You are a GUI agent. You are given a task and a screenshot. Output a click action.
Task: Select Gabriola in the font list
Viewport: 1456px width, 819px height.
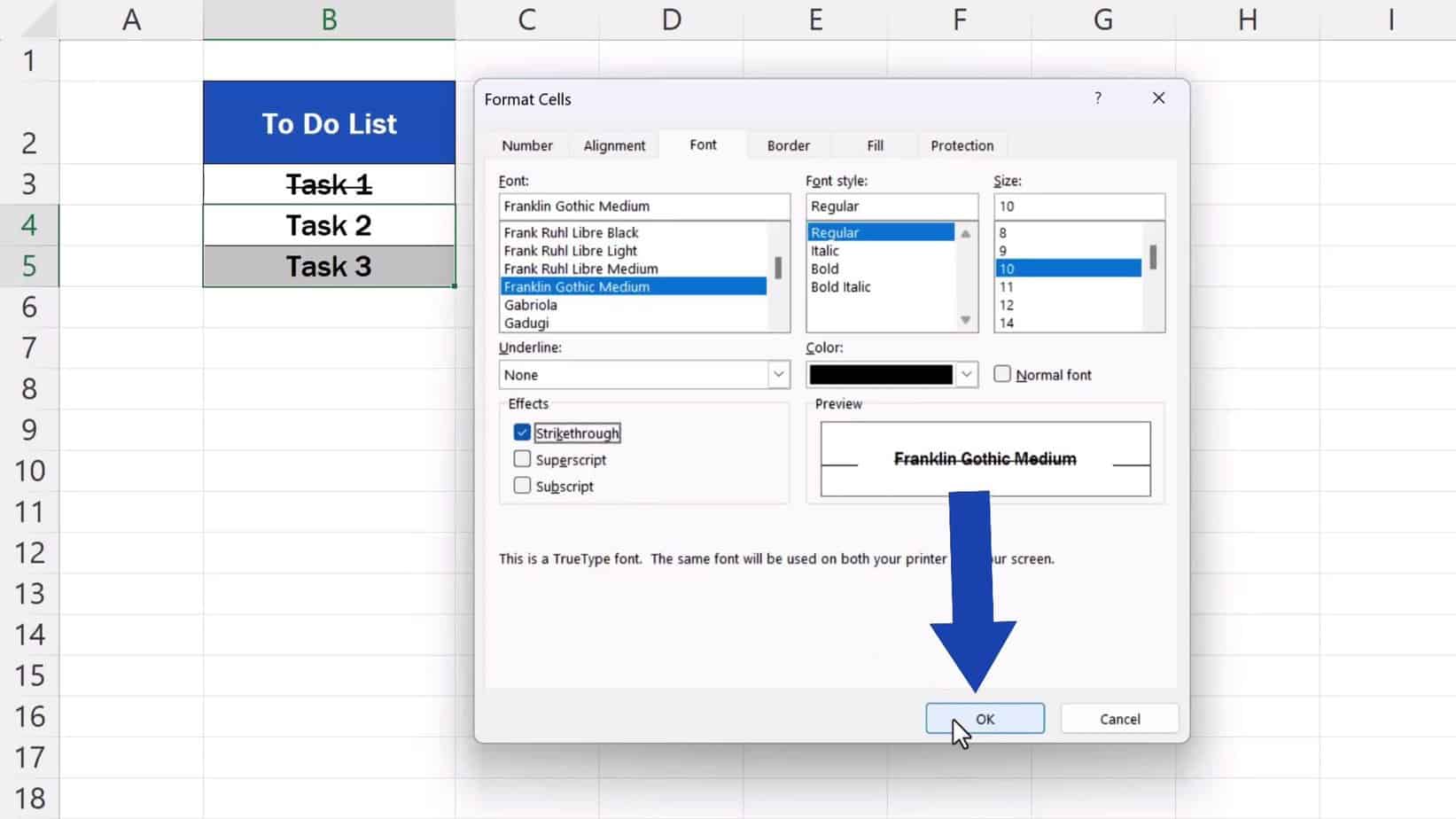pos(530,305)
